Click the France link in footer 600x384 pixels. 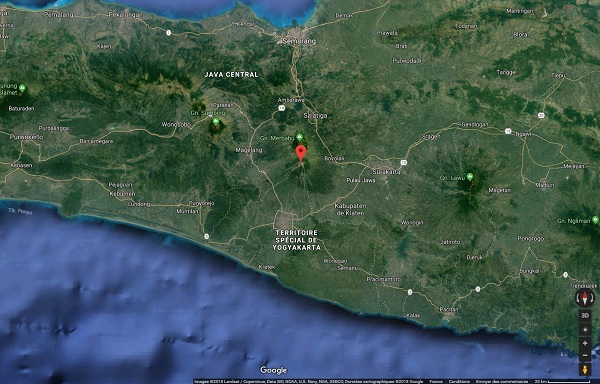point(436,381)
